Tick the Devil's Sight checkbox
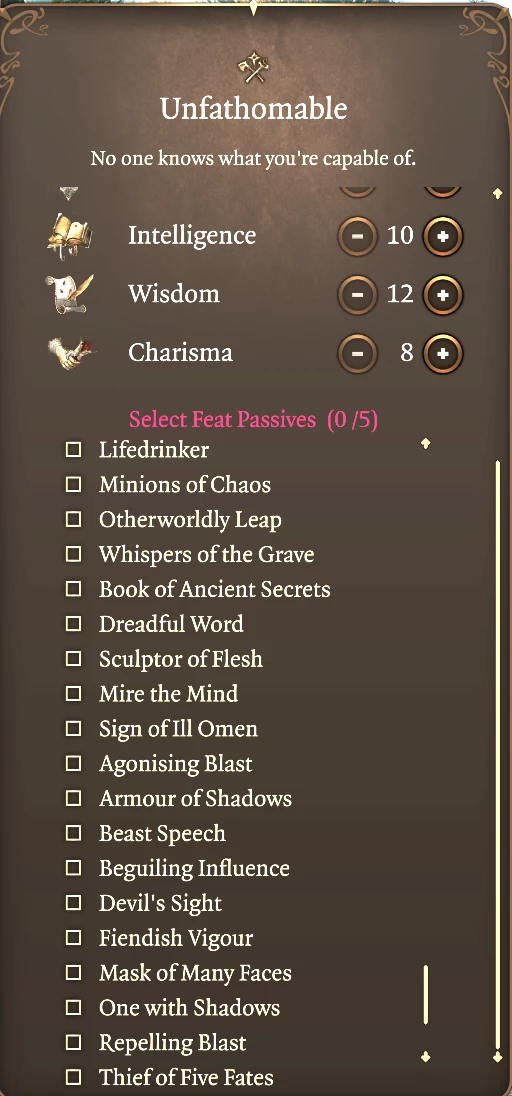 pyautogui.click(x=73, y=903)
